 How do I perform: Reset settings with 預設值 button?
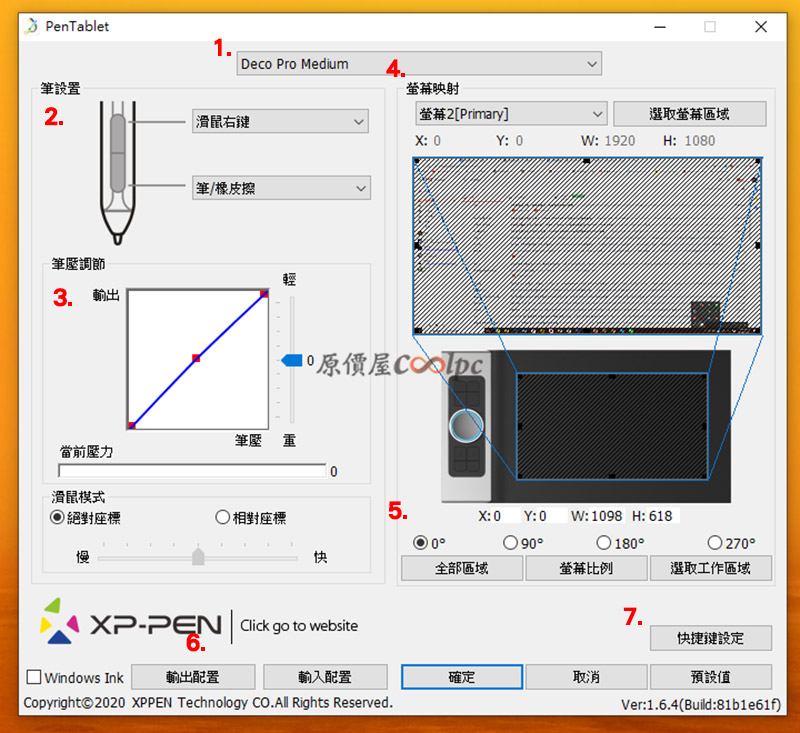pyautogui.click(x=711, y=677)
